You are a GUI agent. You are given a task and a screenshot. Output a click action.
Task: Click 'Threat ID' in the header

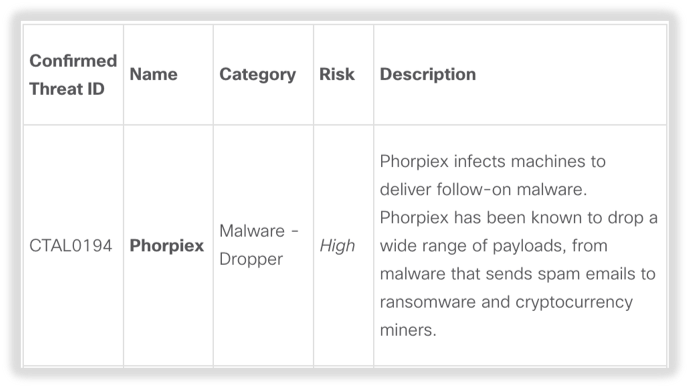67,89
